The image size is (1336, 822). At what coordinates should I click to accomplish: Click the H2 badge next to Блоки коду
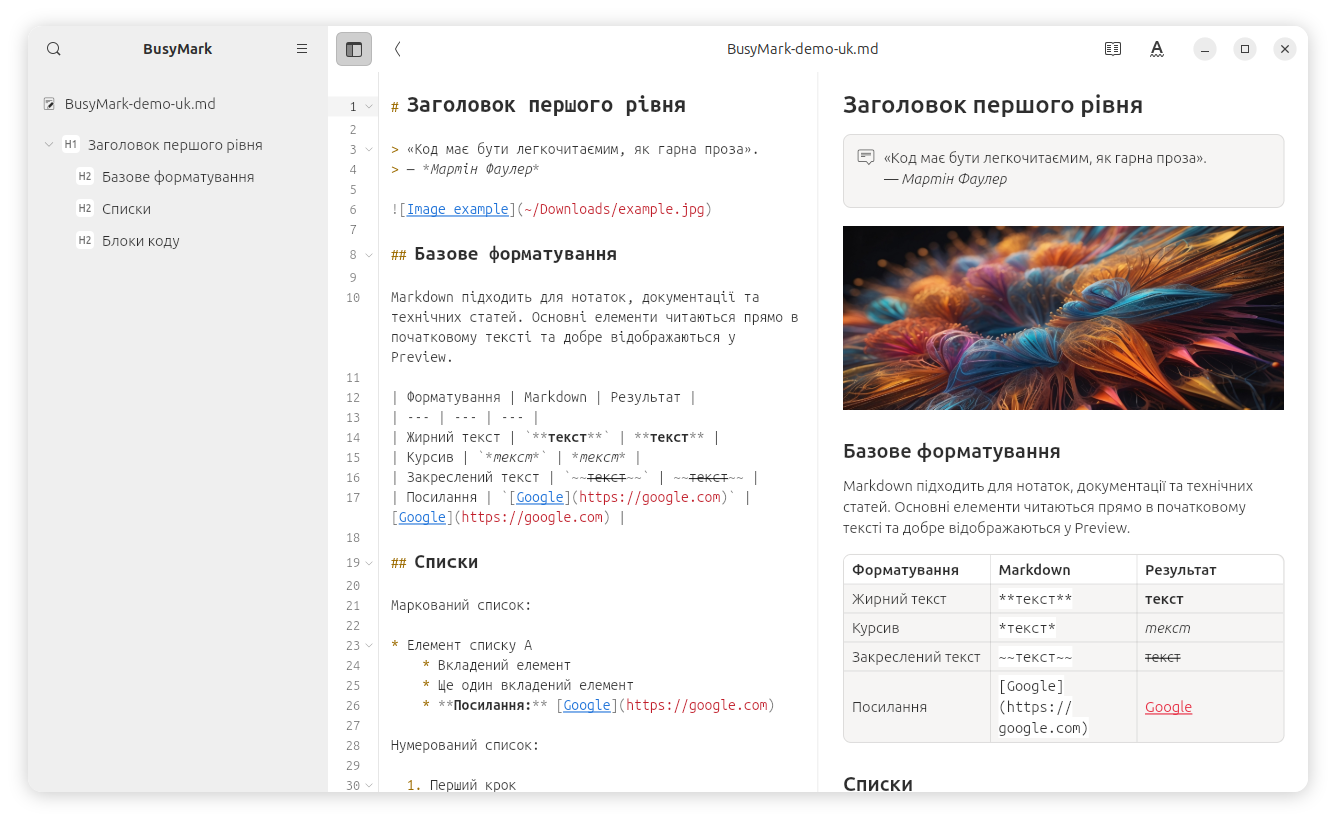click(85, 241)
